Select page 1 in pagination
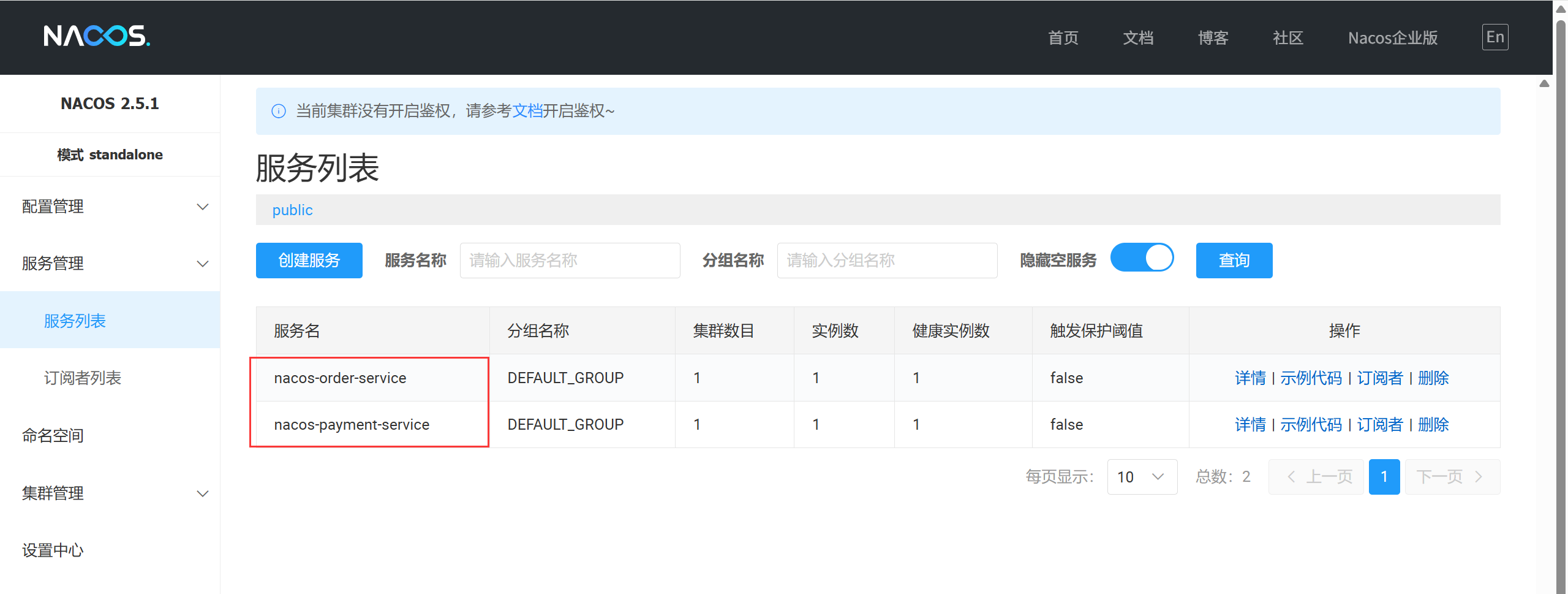1568x594 pixels. pos(1384,477)
